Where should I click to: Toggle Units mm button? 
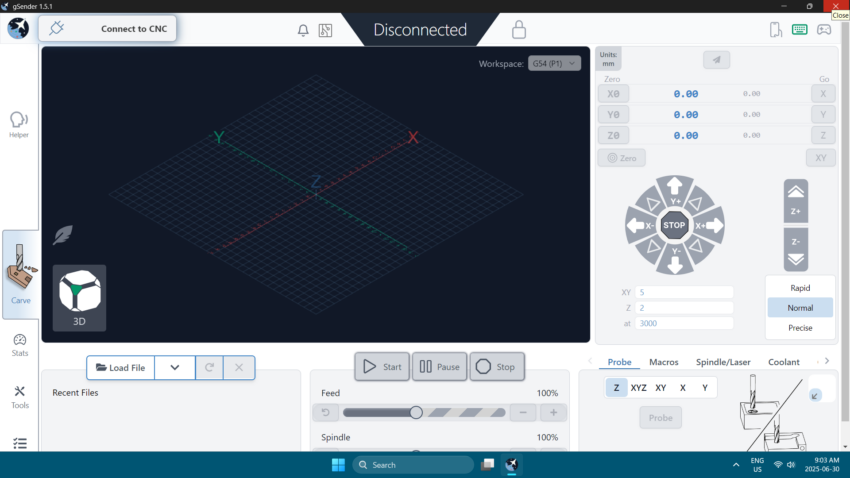click(608, 59)
